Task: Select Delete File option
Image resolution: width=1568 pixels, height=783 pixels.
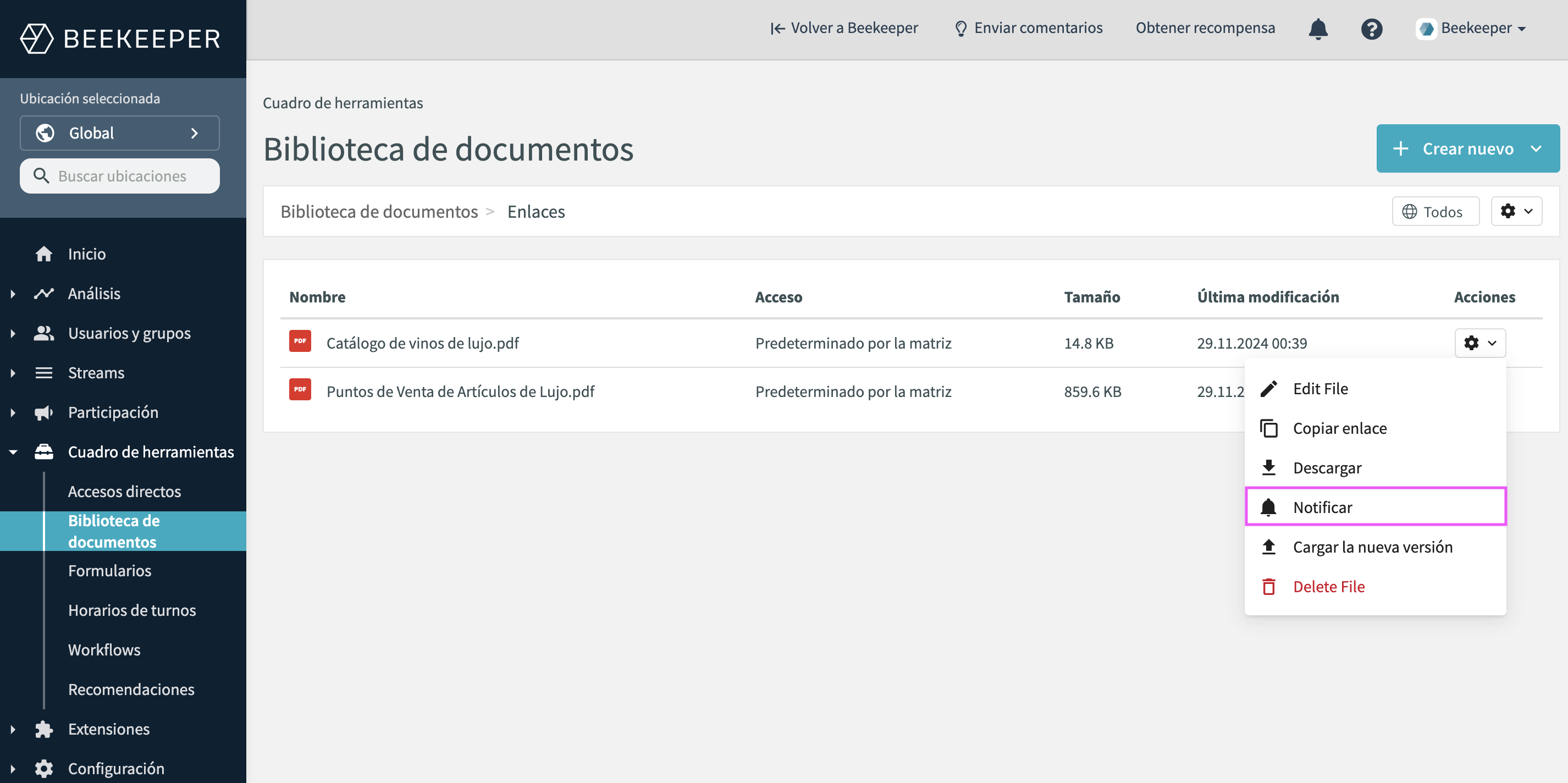Action: pos(1375,586)
